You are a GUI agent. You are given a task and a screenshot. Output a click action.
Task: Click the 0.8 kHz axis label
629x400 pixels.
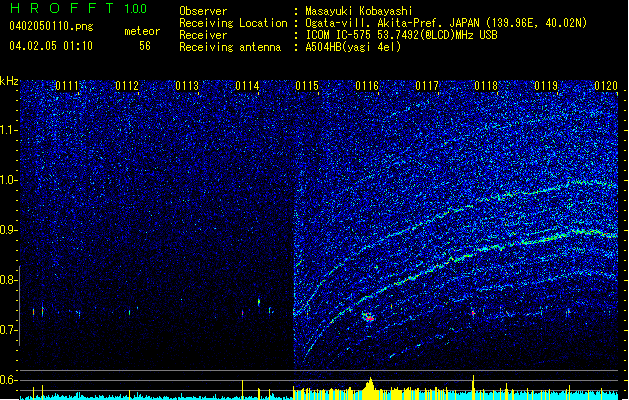9,280
